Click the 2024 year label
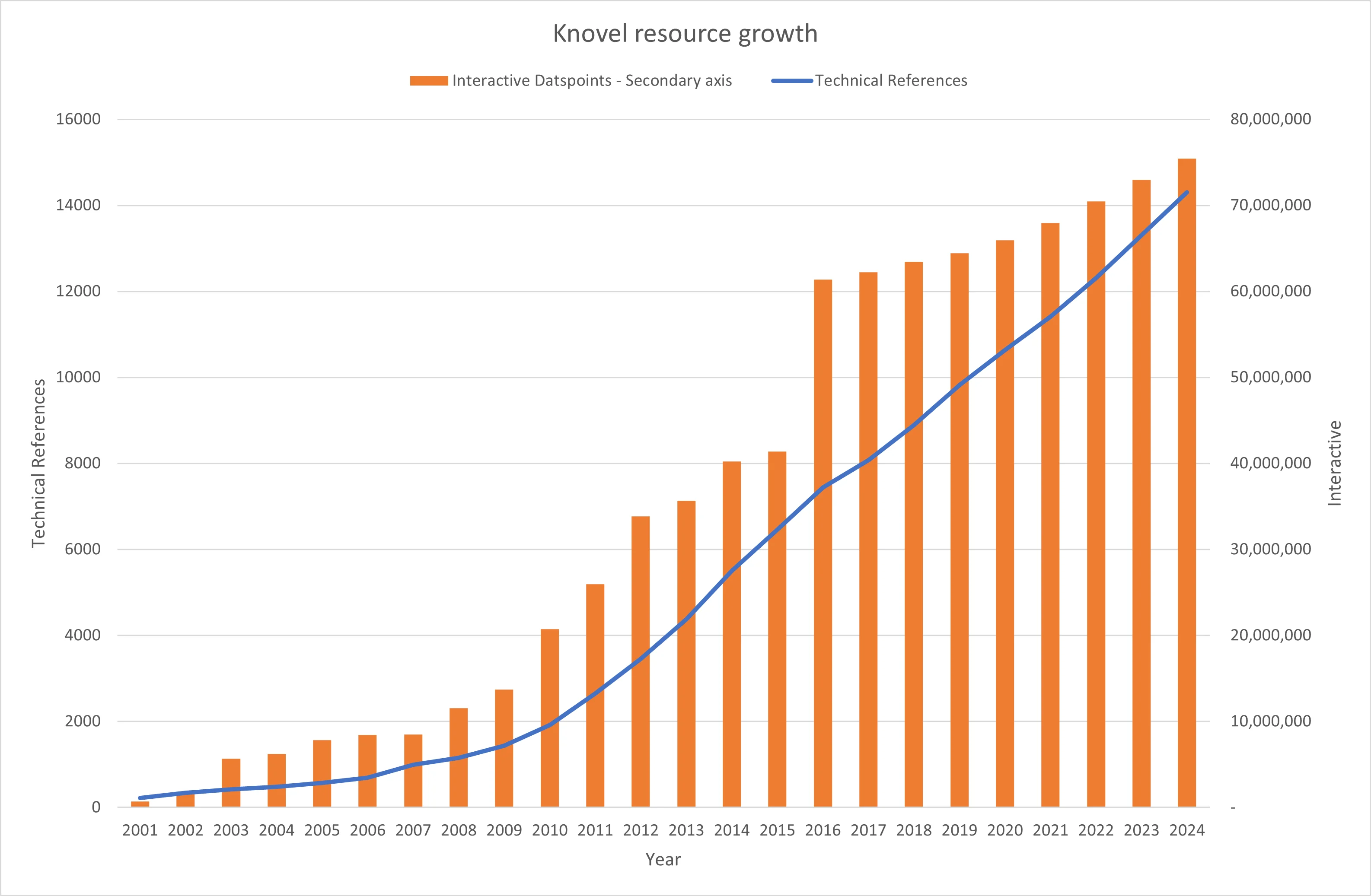 point(1187,830)
